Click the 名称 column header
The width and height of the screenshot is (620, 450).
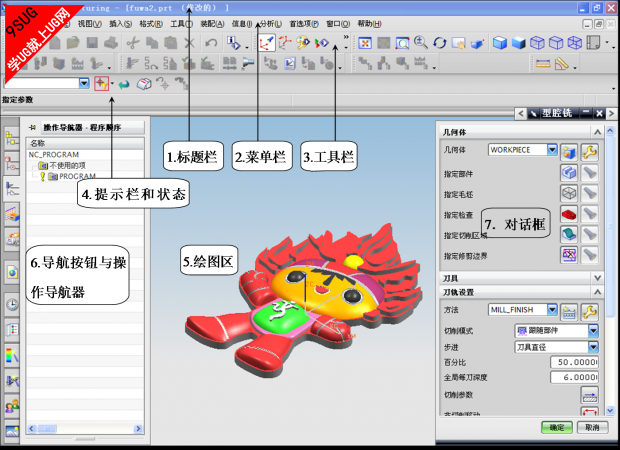click(85, 143)
